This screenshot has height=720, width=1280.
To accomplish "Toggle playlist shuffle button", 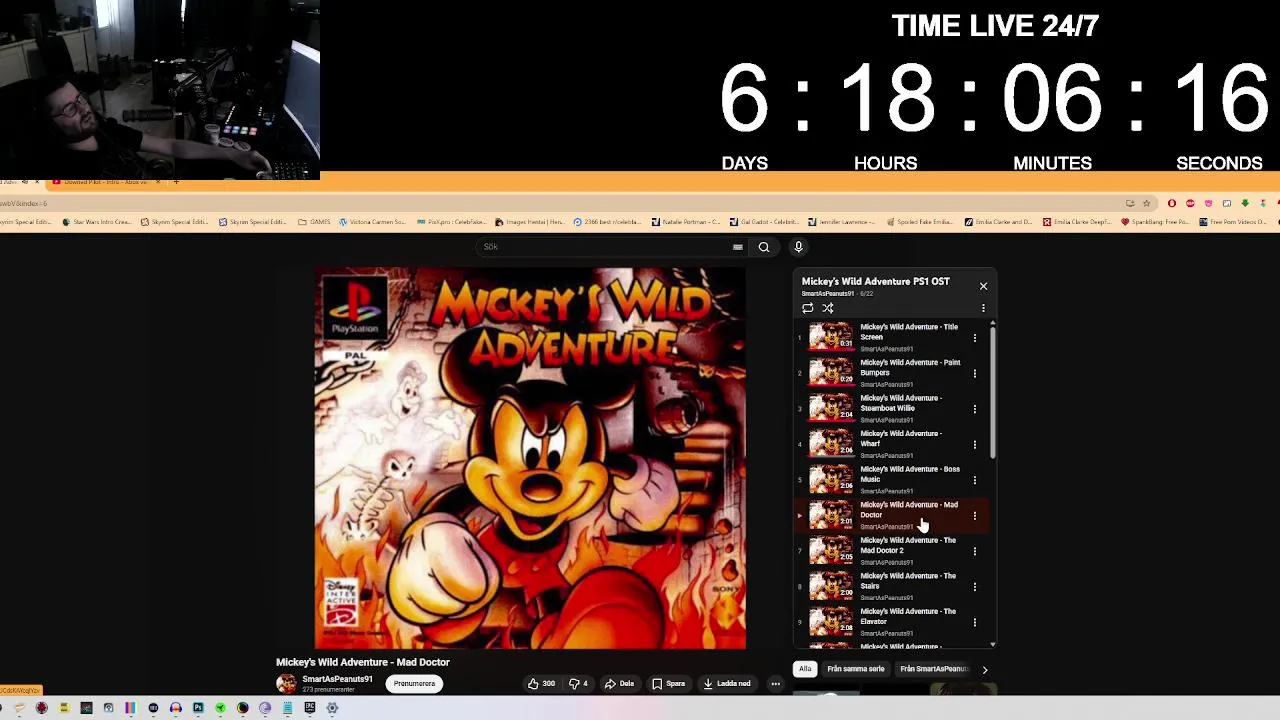I will [828, 308].
